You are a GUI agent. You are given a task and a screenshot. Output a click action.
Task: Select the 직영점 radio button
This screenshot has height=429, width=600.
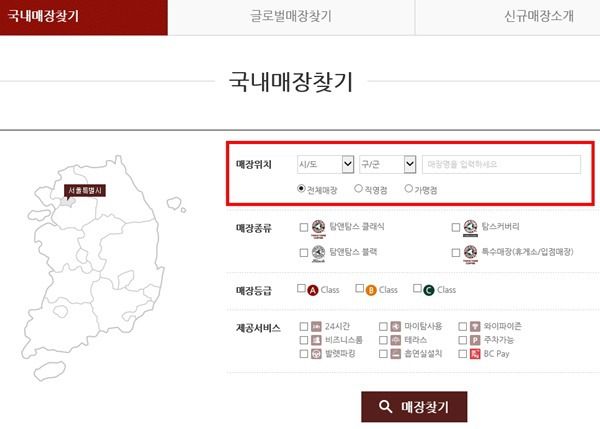coord(358,188)
